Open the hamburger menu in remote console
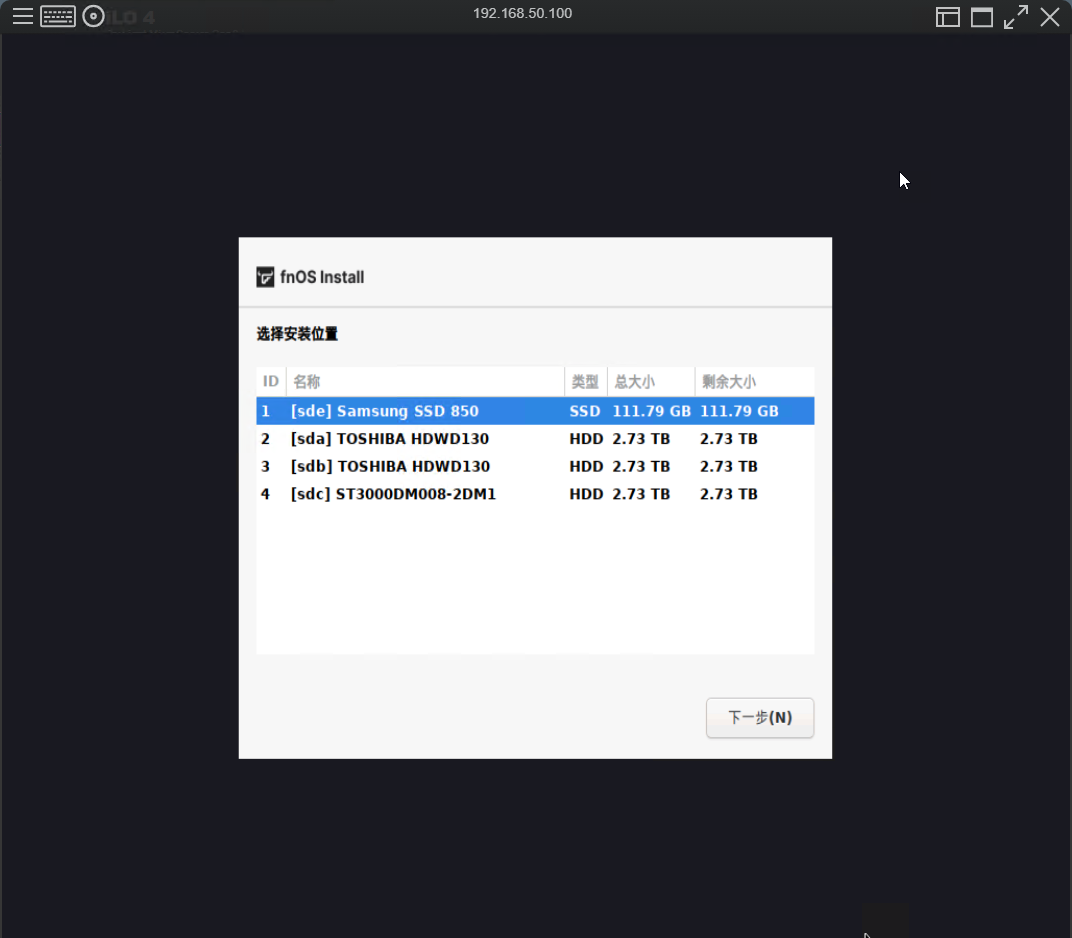1072x938 pixels. (x=23, y=16)
